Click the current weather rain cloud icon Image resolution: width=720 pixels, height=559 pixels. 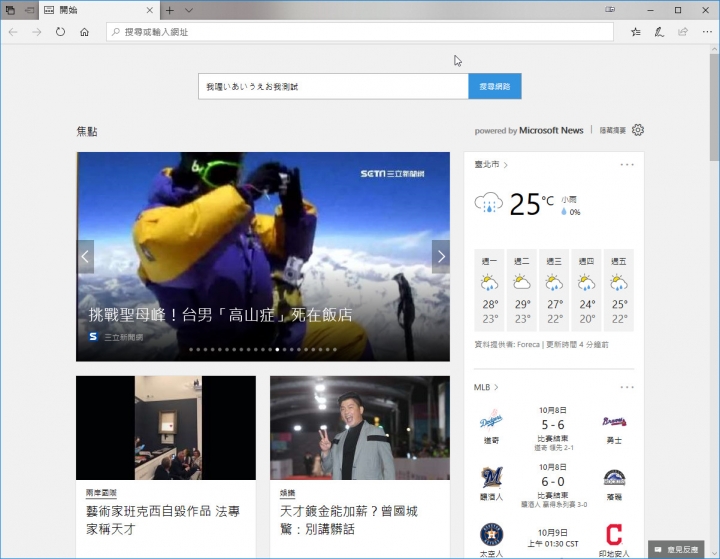pos(489,203)
